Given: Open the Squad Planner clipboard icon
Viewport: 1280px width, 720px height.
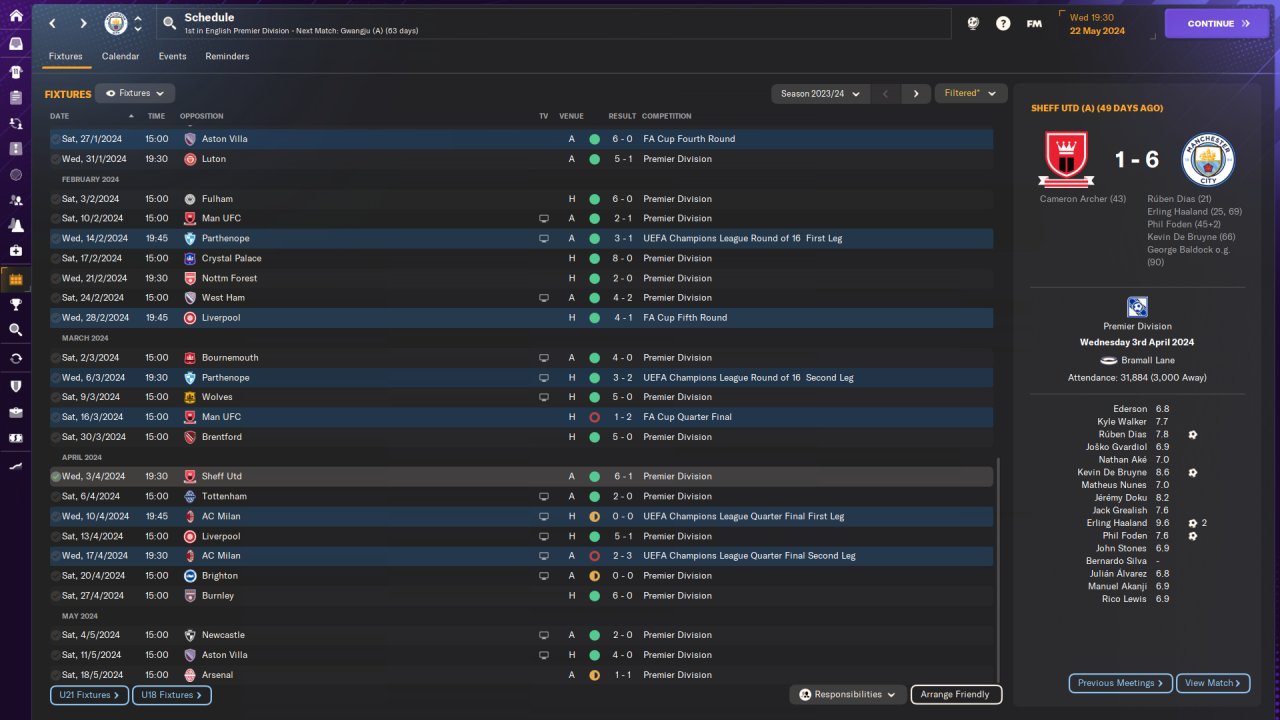Looking at the screenshot, I should pos(15,97).
